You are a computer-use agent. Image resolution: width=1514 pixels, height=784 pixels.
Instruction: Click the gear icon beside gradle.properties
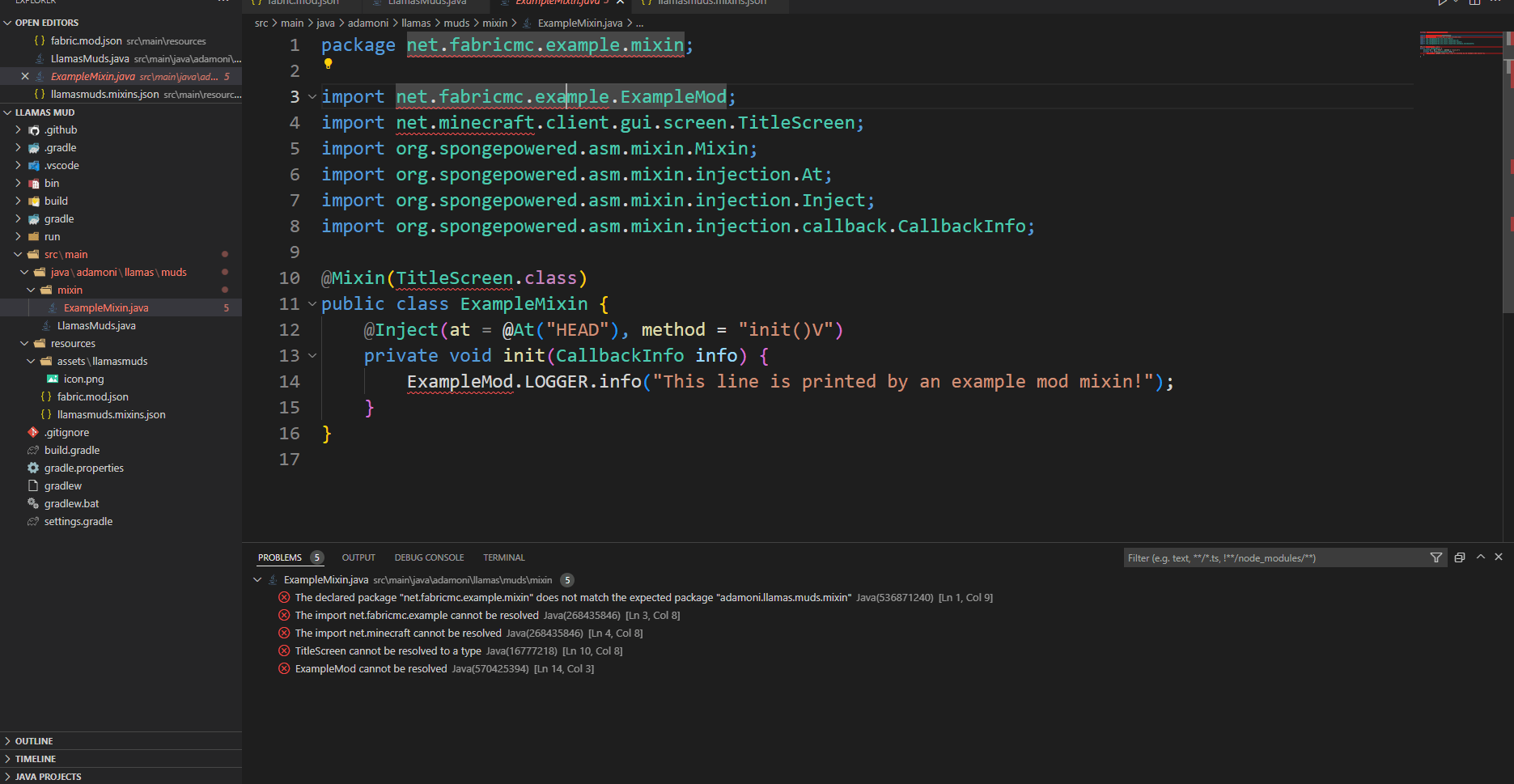tap(33, 468)
